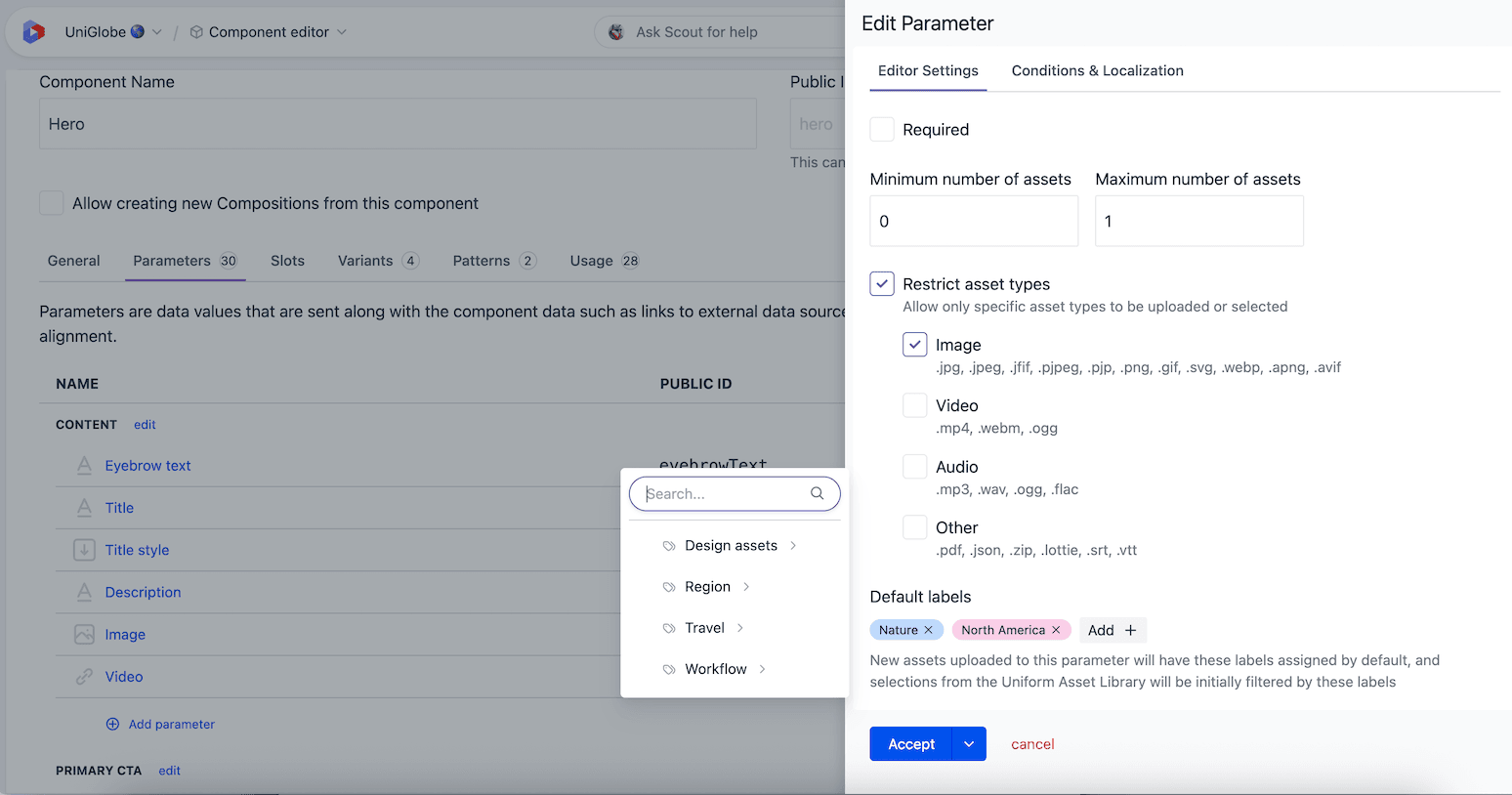Open the Variants tab
1512x795 pixels.
tap(367, 261)
